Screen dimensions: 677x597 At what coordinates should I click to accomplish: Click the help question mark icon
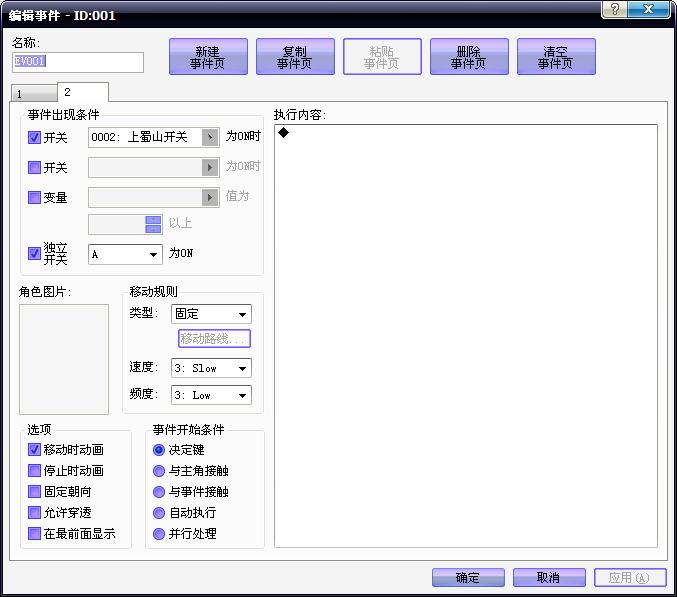614,9
